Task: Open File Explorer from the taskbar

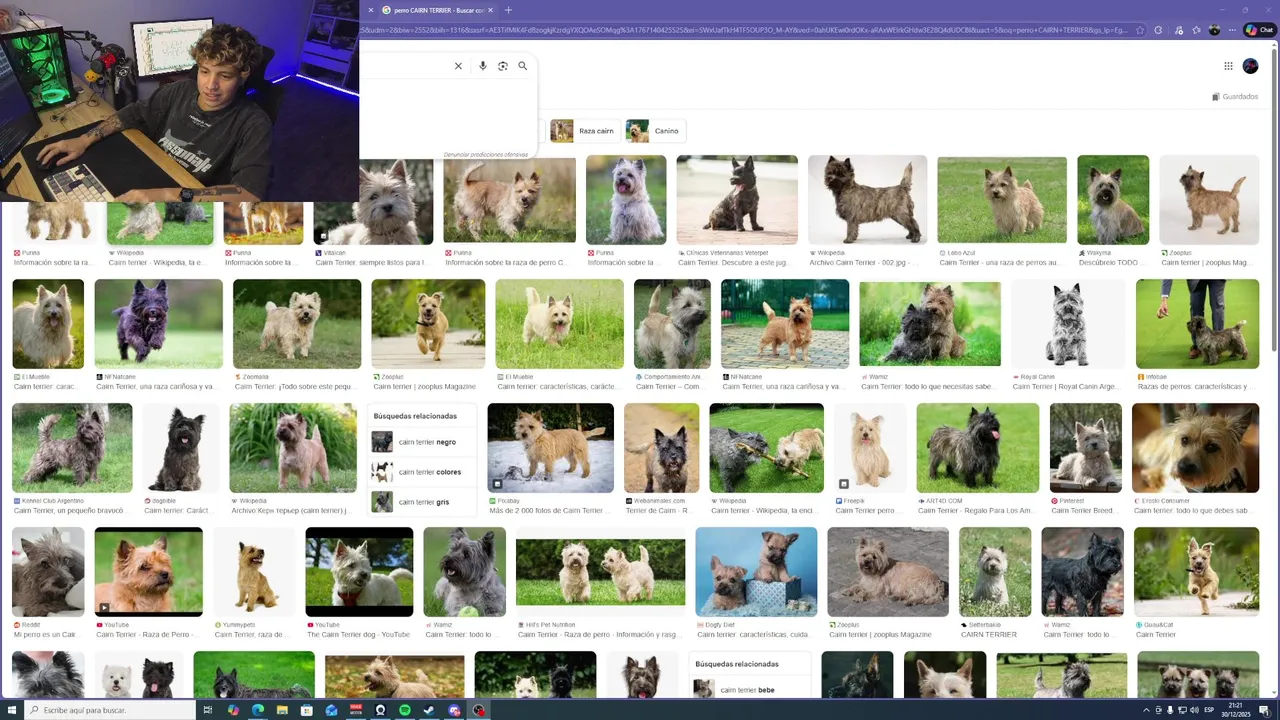Action: point(282,710)
